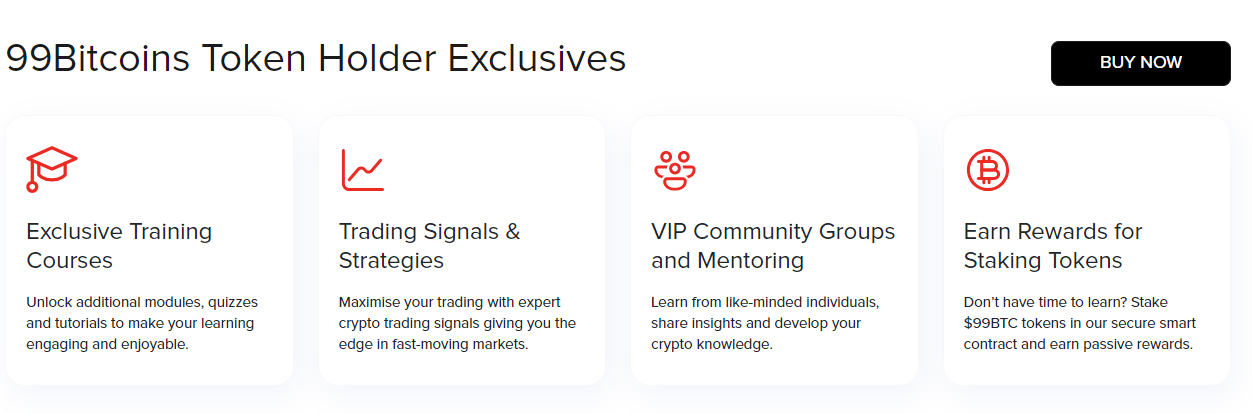Click the 'Unlock additional modules' description text
Screen dimensions: 1252x413
pos(140,323)
